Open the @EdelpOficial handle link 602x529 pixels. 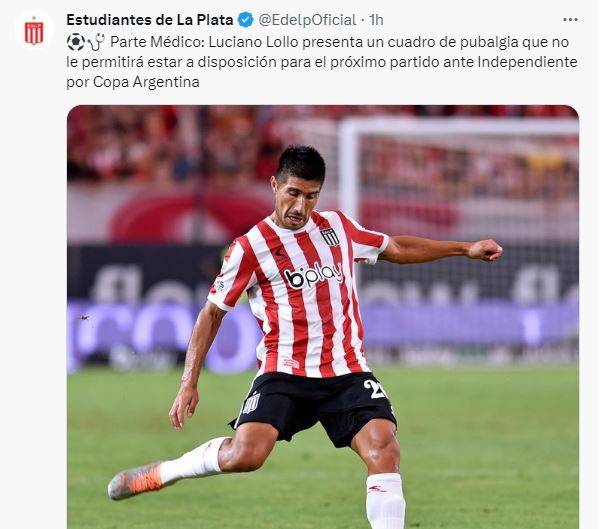pyautogui.click(x=307, y=20)
